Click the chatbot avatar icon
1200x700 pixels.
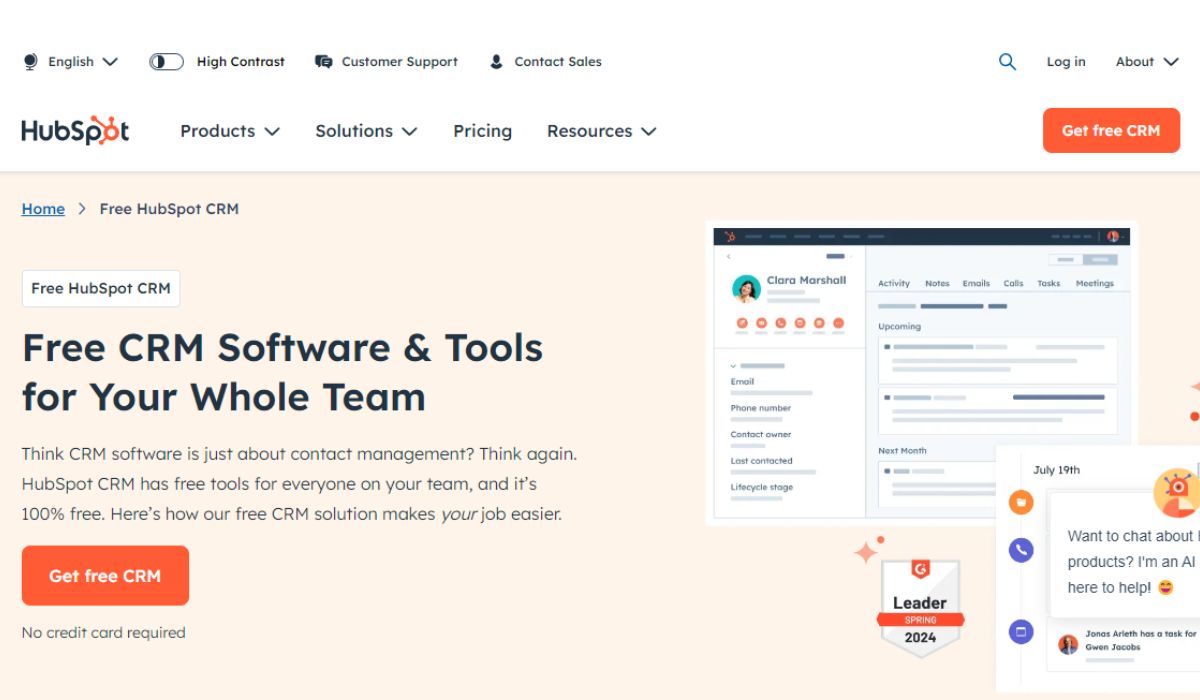tap(1178, 491)
